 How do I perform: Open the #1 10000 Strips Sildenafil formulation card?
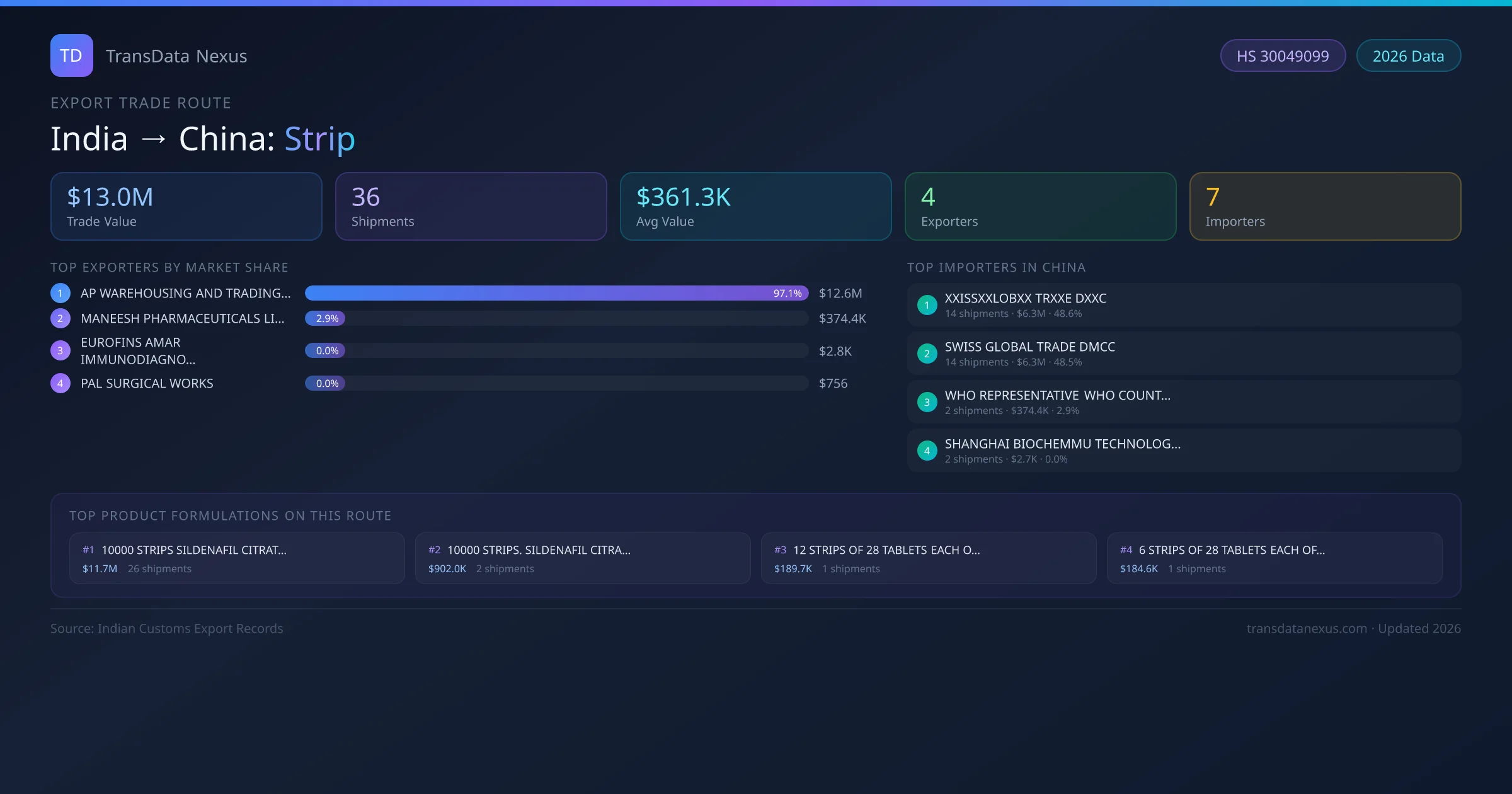(237, 558)
